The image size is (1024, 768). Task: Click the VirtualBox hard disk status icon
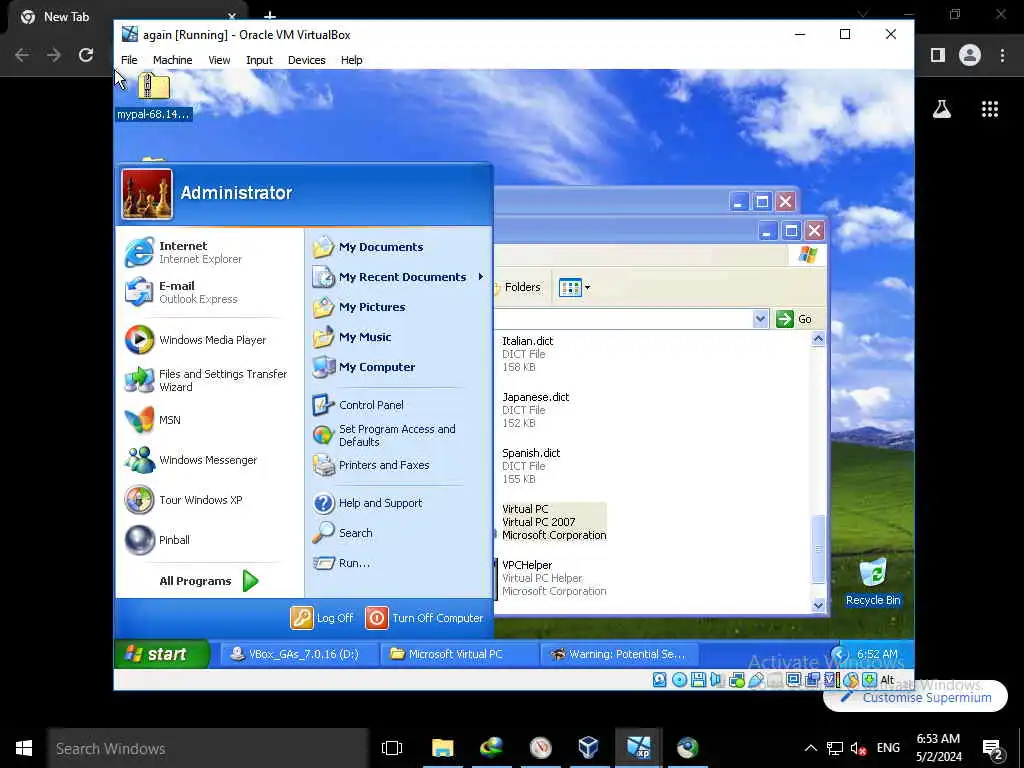660,680
